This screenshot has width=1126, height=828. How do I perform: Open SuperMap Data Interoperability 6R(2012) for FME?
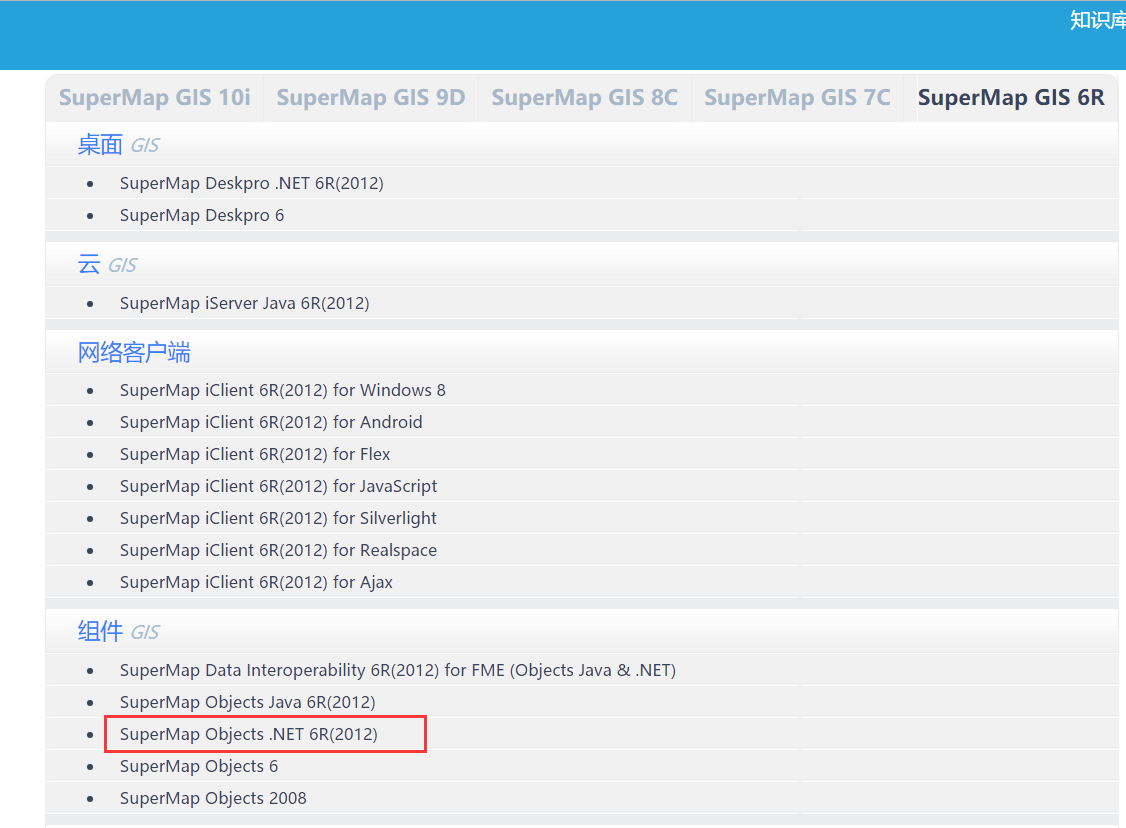click(398, 670)
